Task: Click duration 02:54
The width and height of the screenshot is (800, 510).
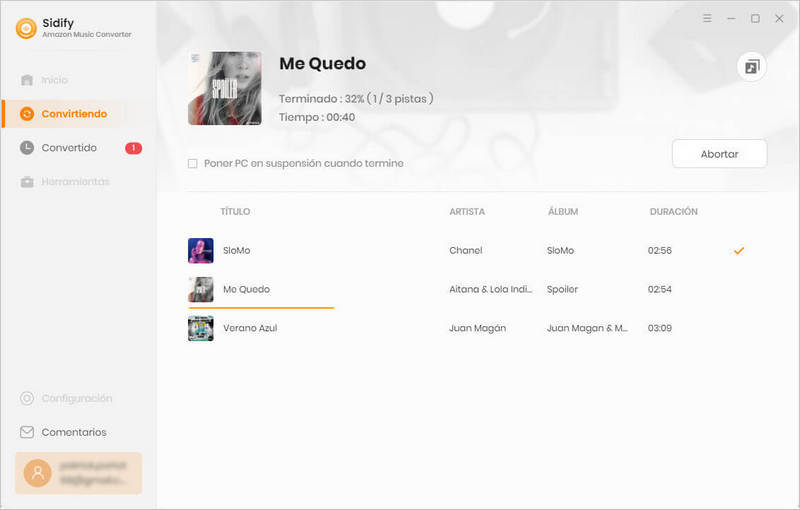Action: point(660,289)
